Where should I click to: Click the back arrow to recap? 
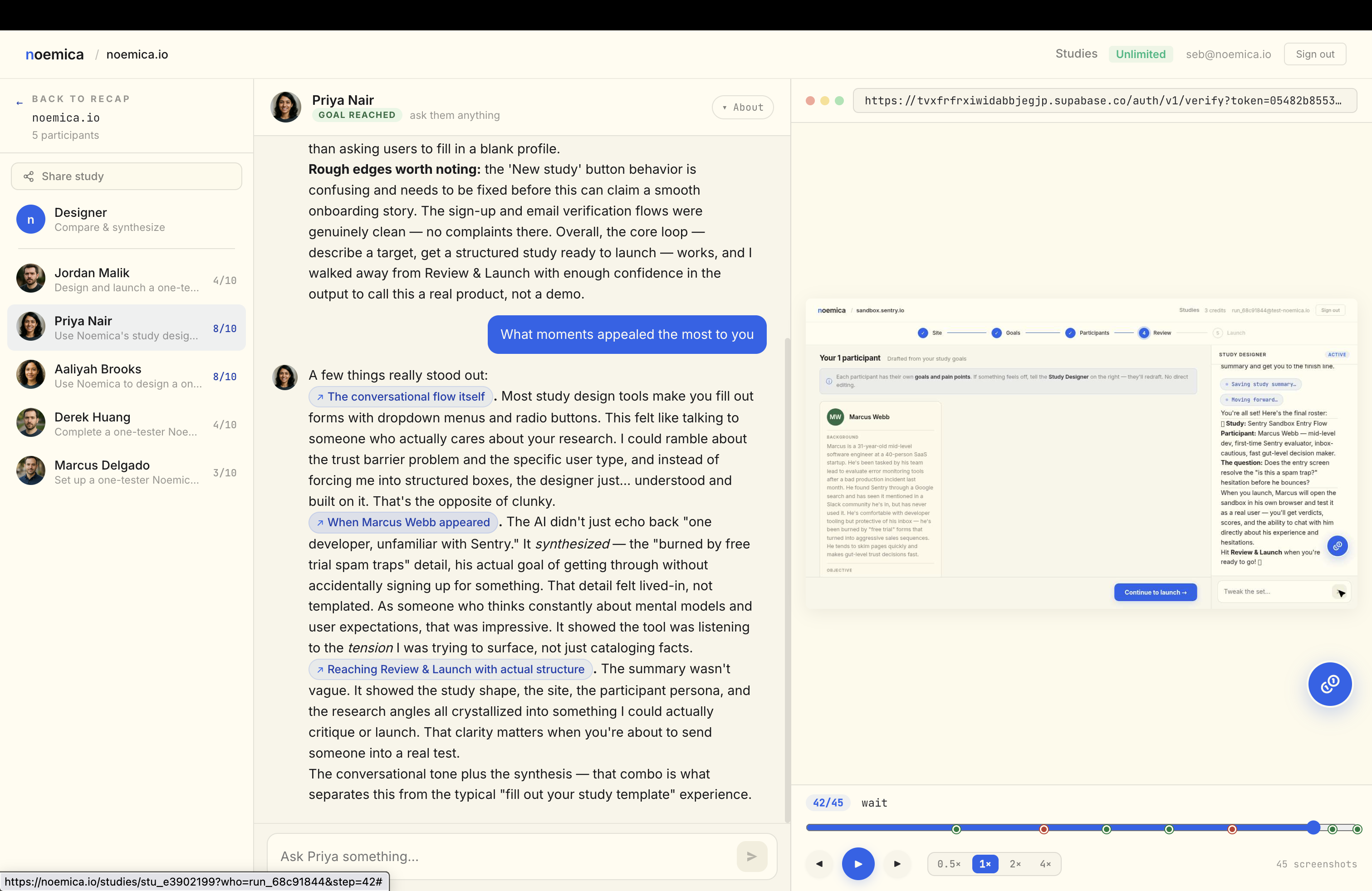point(20,103)
